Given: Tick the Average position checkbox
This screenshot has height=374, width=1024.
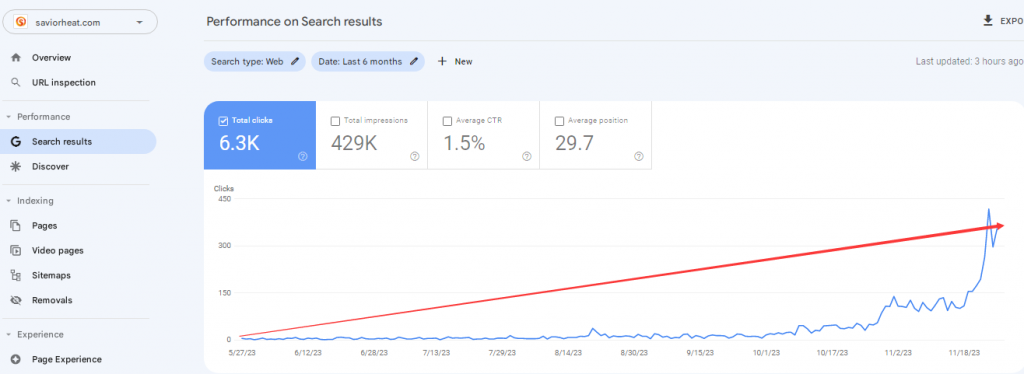Looking at the screenshot, I should tap(559, 121).
